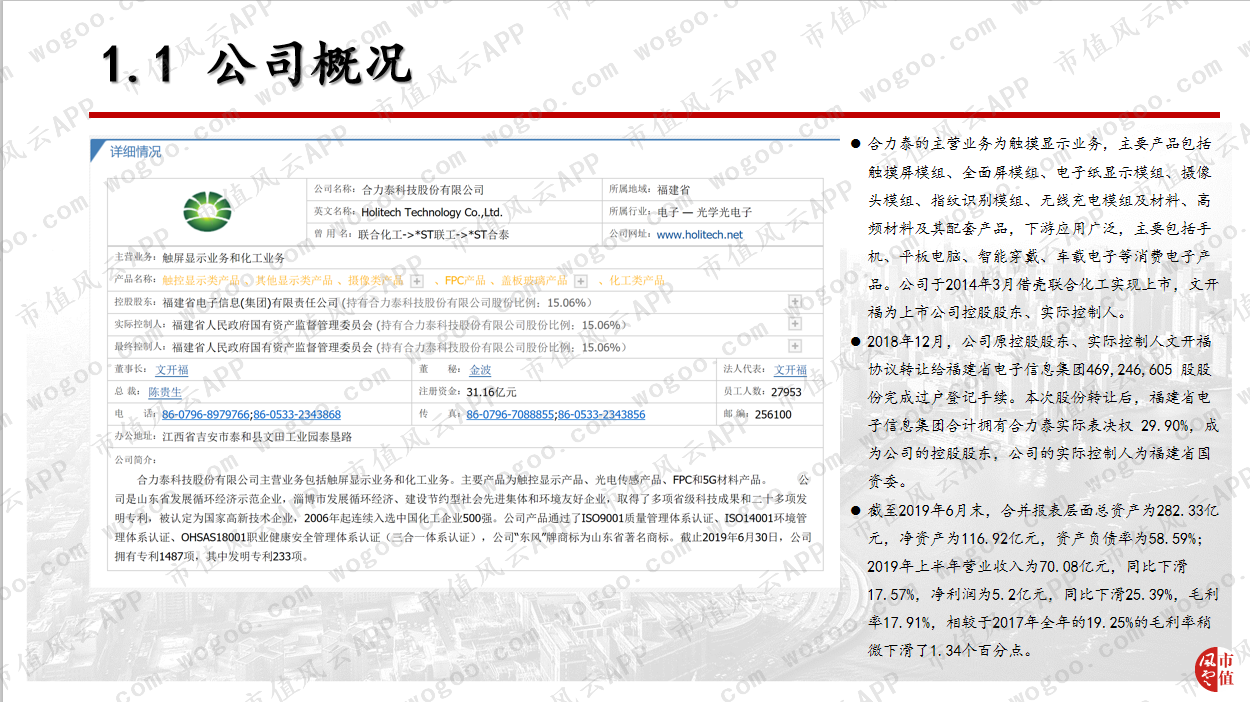Viewport: 1250px width, 702px height.
Task: Click the 市值风云 red seal logo
Action: tap(1215, 671)
